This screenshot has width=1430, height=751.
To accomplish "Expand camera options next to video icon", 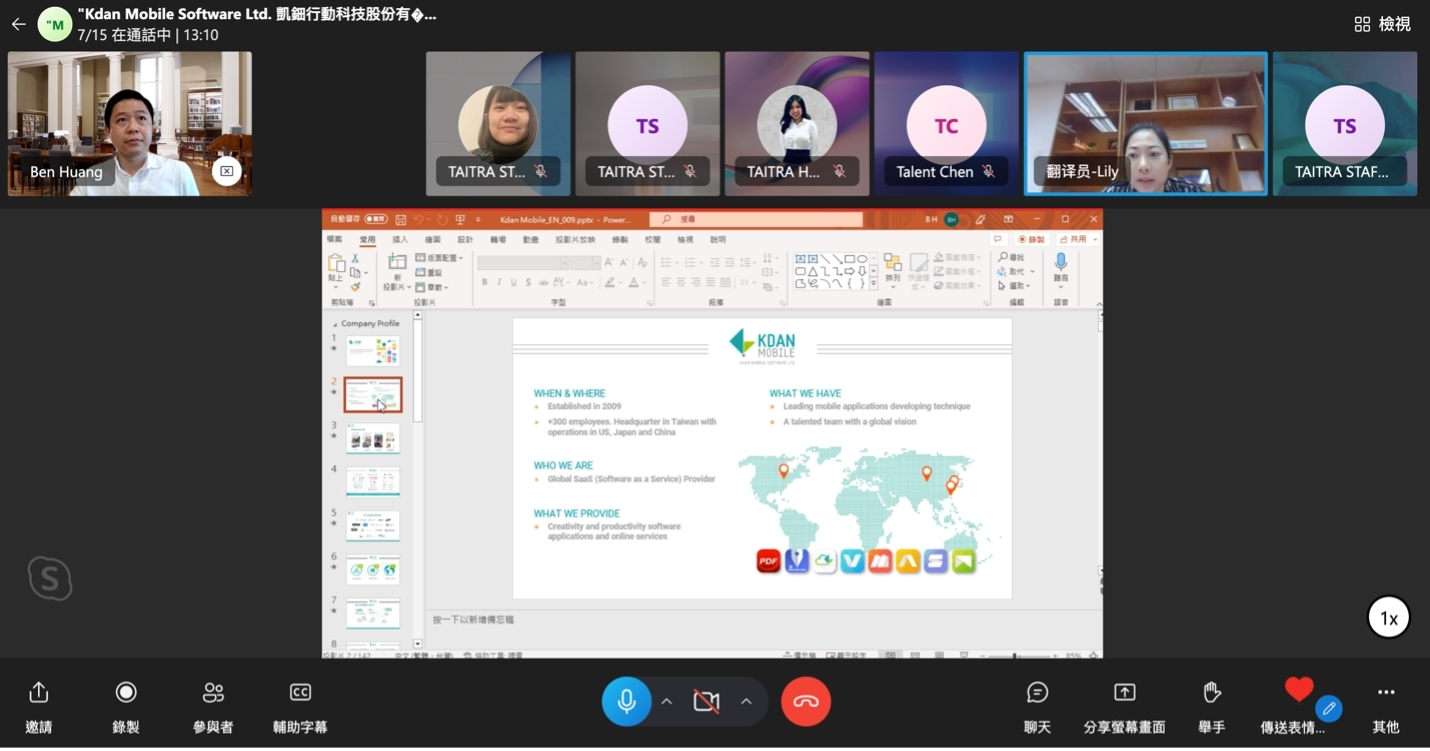I will [746, 702].
